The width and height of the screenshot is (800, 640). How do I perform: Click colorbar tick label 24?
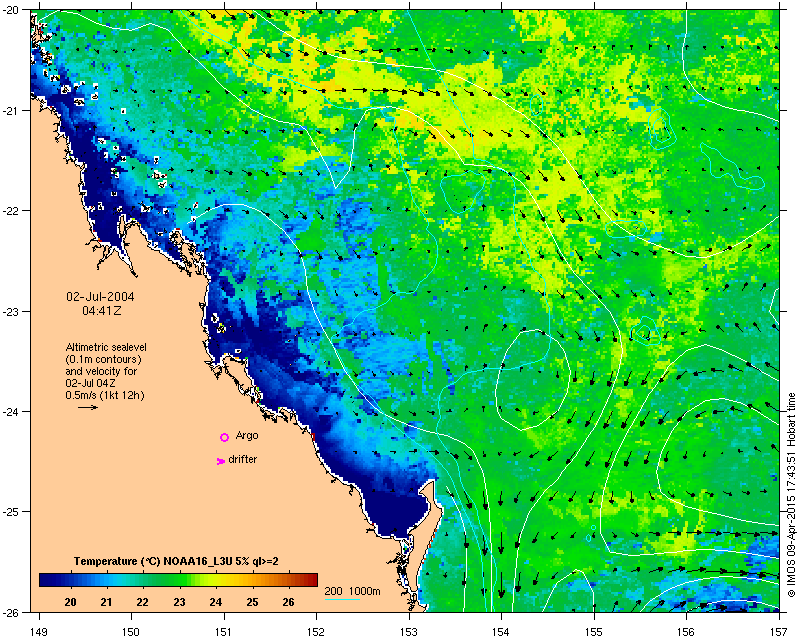point(215,602)
